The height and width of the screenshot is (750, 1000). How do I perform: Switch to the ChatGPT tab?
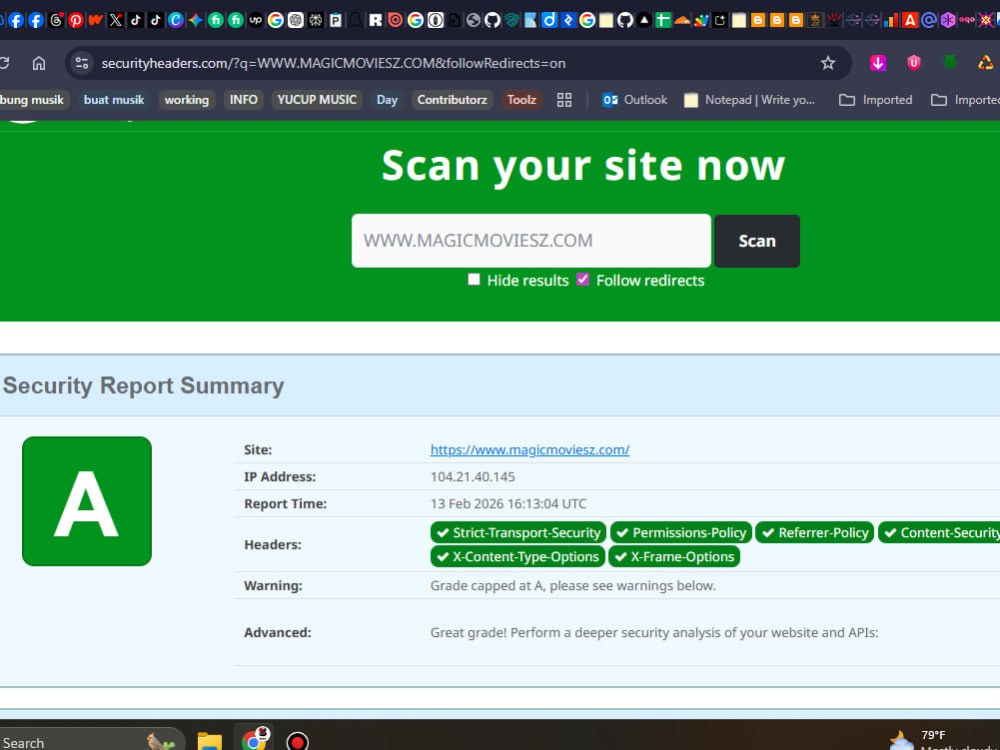coord(295,20)
